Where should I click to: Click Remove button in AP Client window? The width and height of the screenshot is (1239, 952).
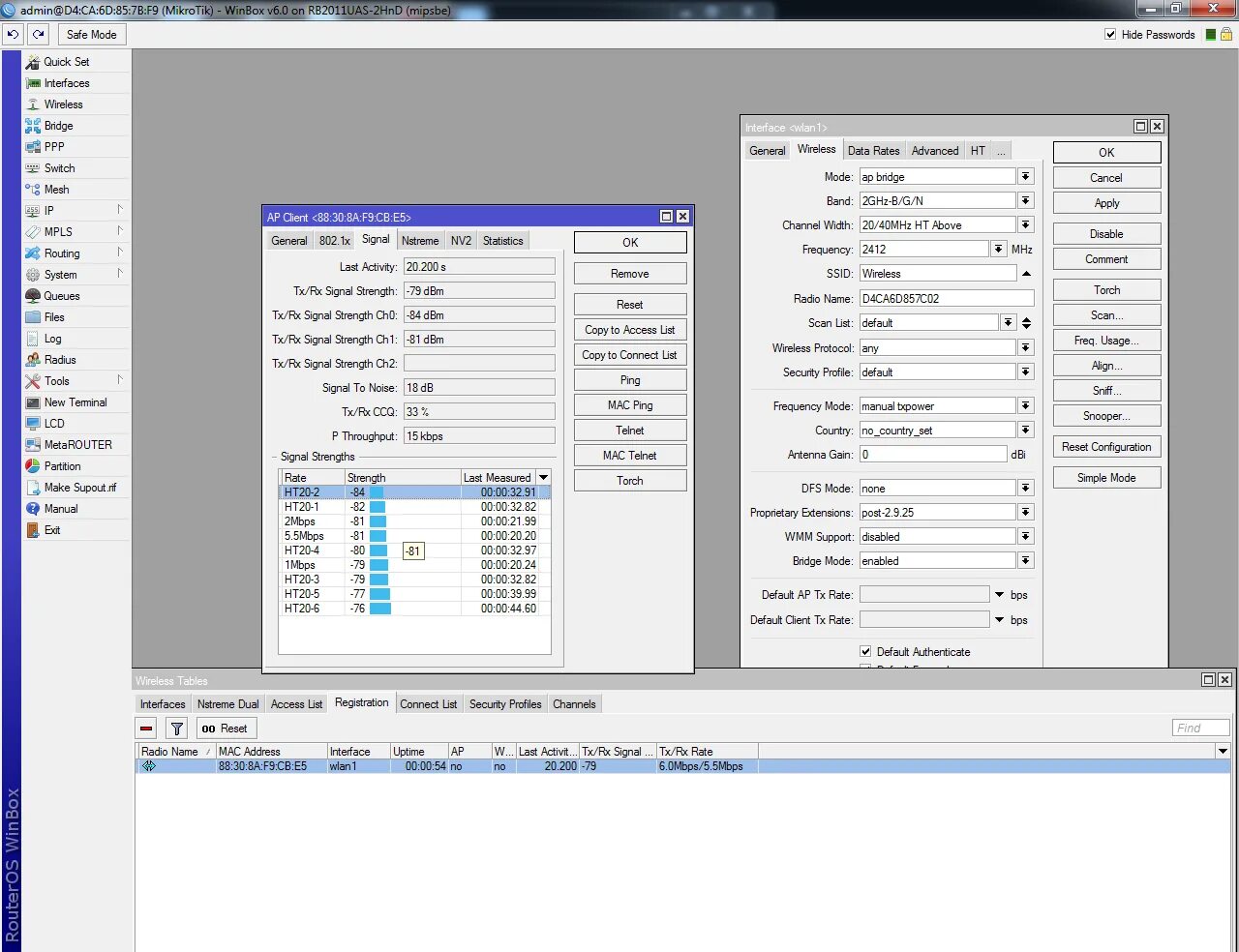click(x=630, y=274)
